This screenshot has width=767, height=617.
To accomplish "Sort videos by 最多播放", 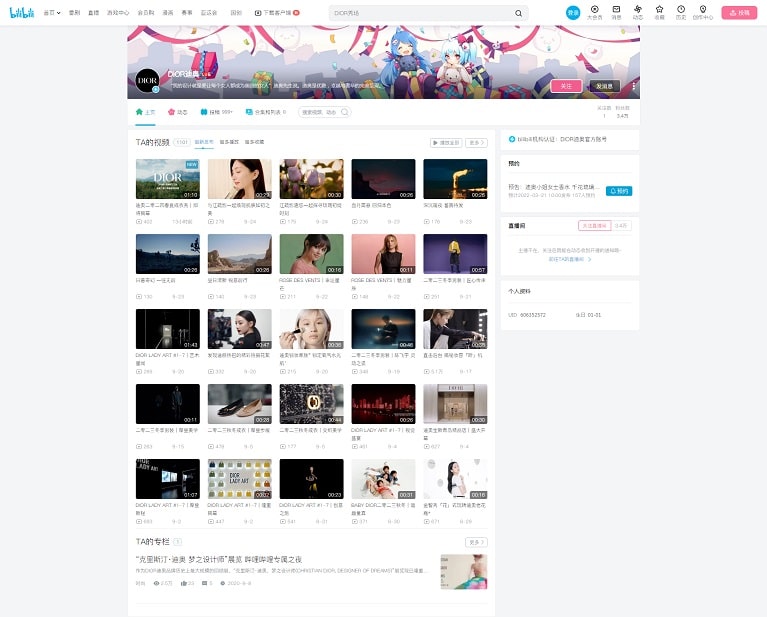I will pyautogui.click(x=229, y=143).
